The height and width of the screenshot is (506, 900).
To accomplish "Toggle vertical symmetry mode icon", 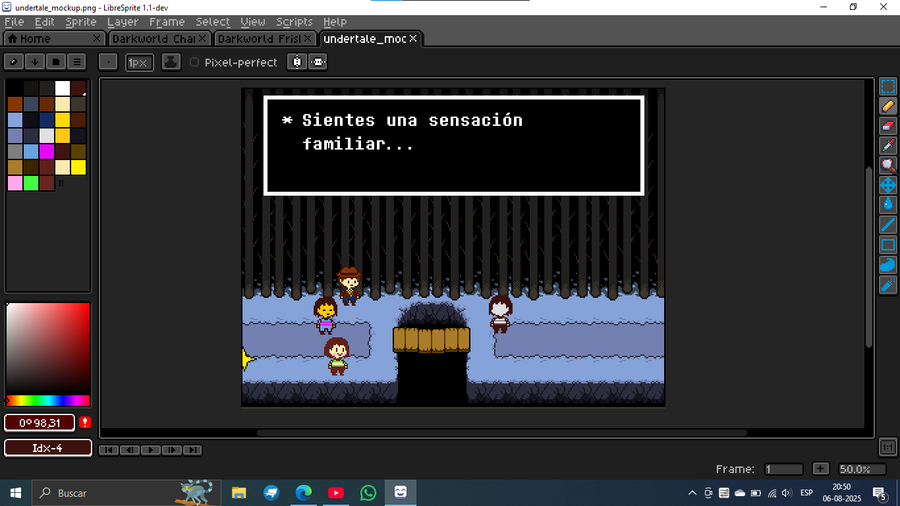I will coord(318,61).
